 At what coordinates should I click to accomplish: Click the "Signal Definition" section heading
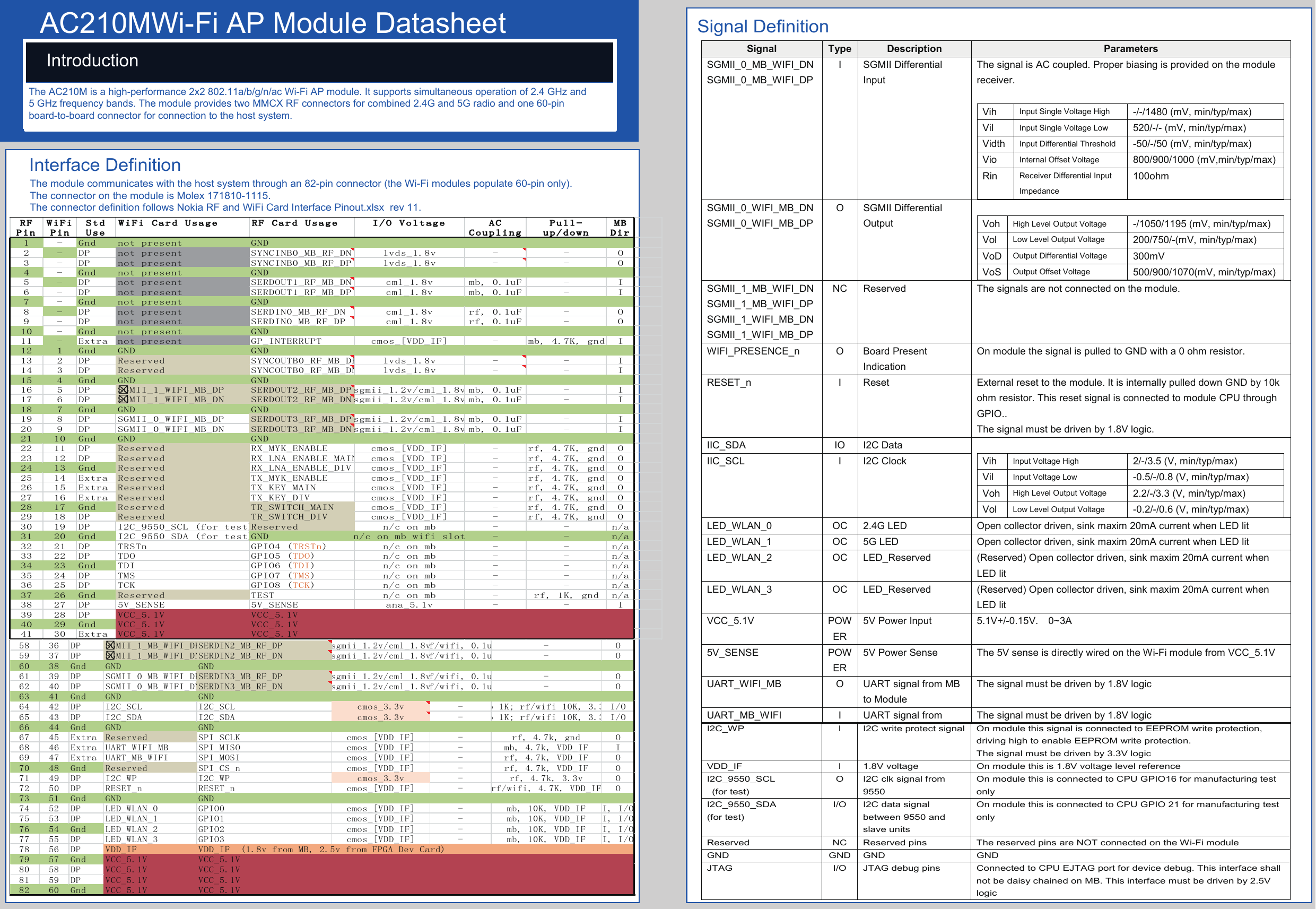[x=763, y=26]
